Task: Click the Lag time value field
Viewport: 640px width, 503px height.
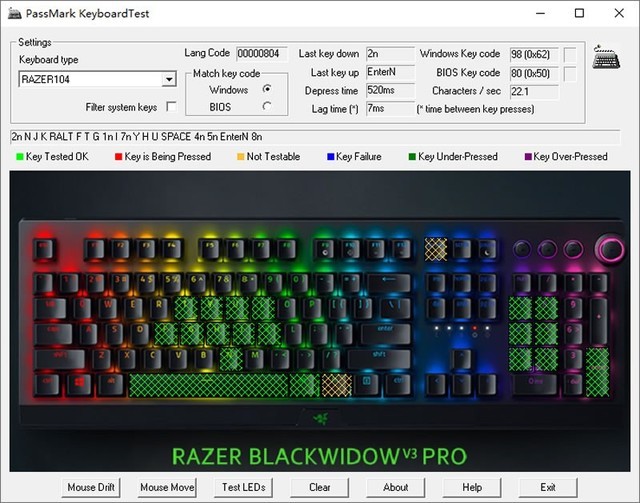Action: click(x=390, y=109)
